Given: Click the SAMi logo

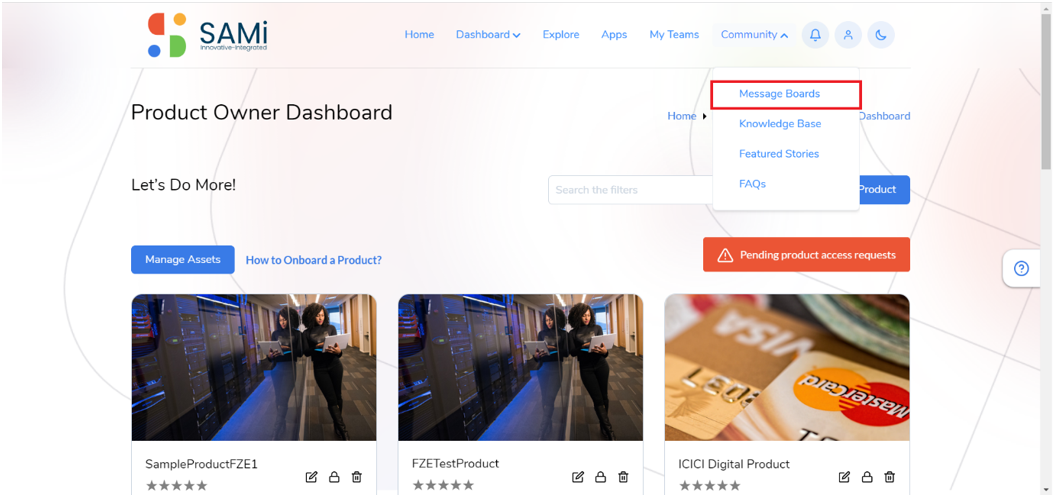Looking at the screenshot, I should tap(207, 35).
